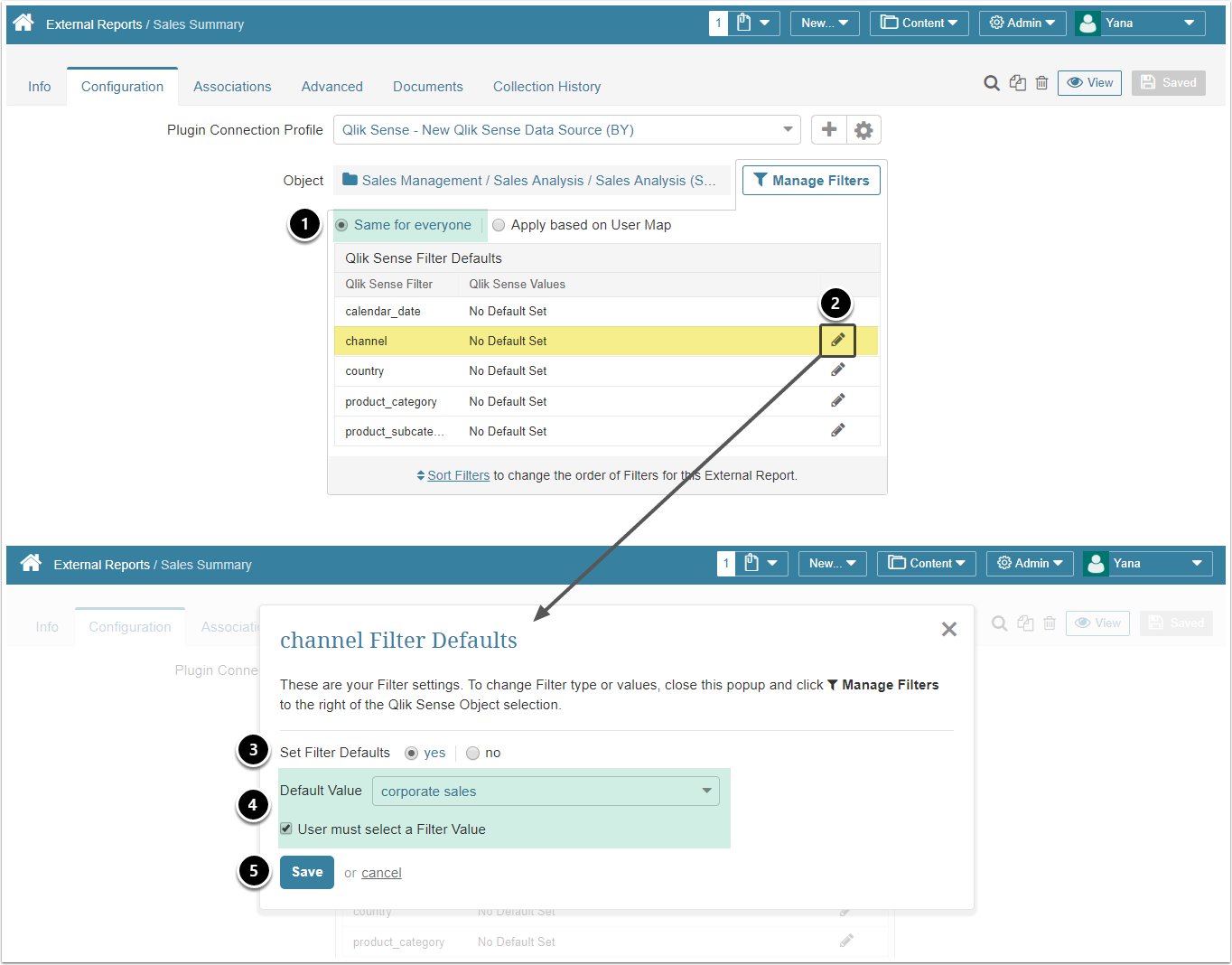Image resolution: width=1232 pixels, height=965 pixels.
Task: Save the channel filter defaults
Action: pos(307,872)
